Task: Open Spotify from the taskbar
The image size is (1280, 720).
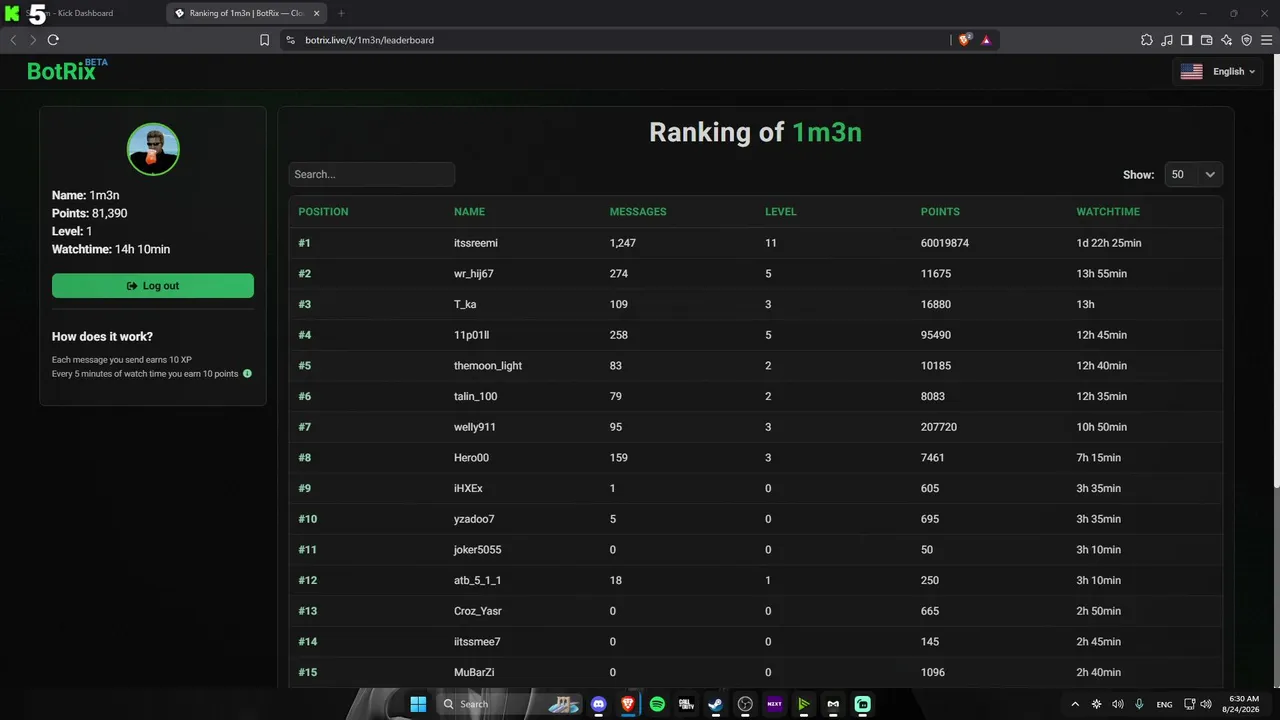Action: (657, 704)
